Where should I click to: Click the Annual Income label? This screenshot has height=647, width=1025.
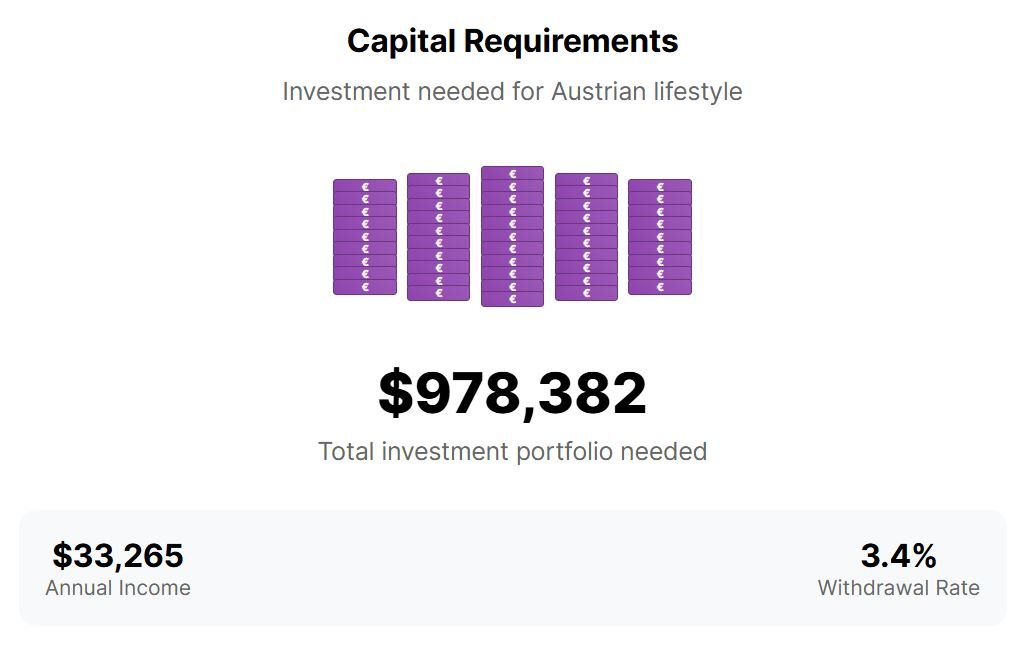(118, 588)
